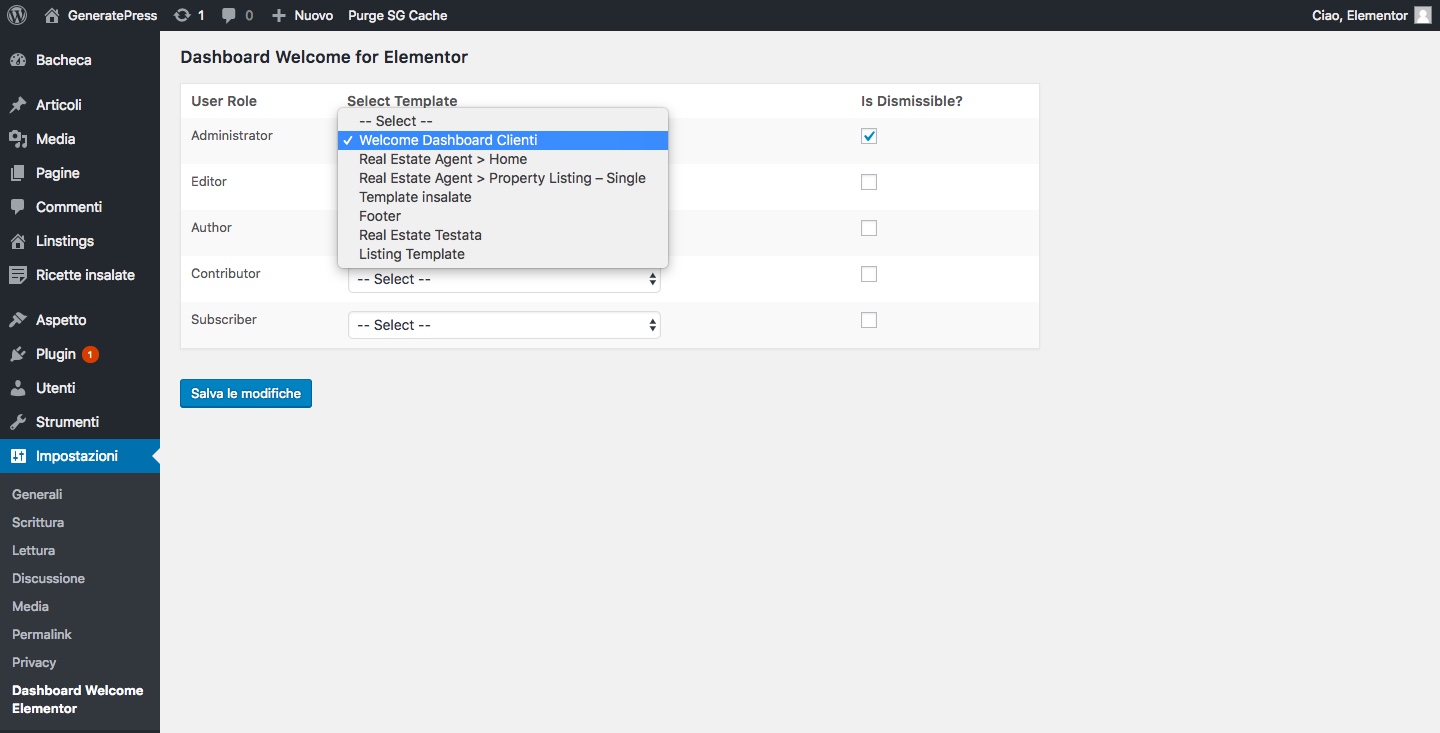Click 'Dashboard Welcome for Elementor' heading

pyautogui.click(x=324, y=57)
